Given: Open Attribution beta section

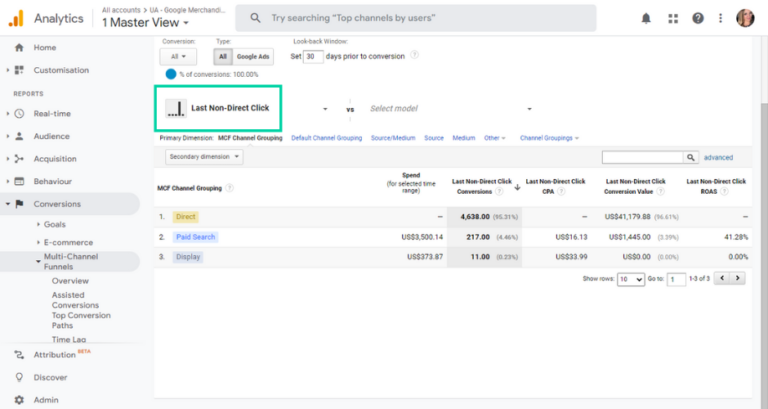Looking at the screenshot, I should (x=54, y=355).
